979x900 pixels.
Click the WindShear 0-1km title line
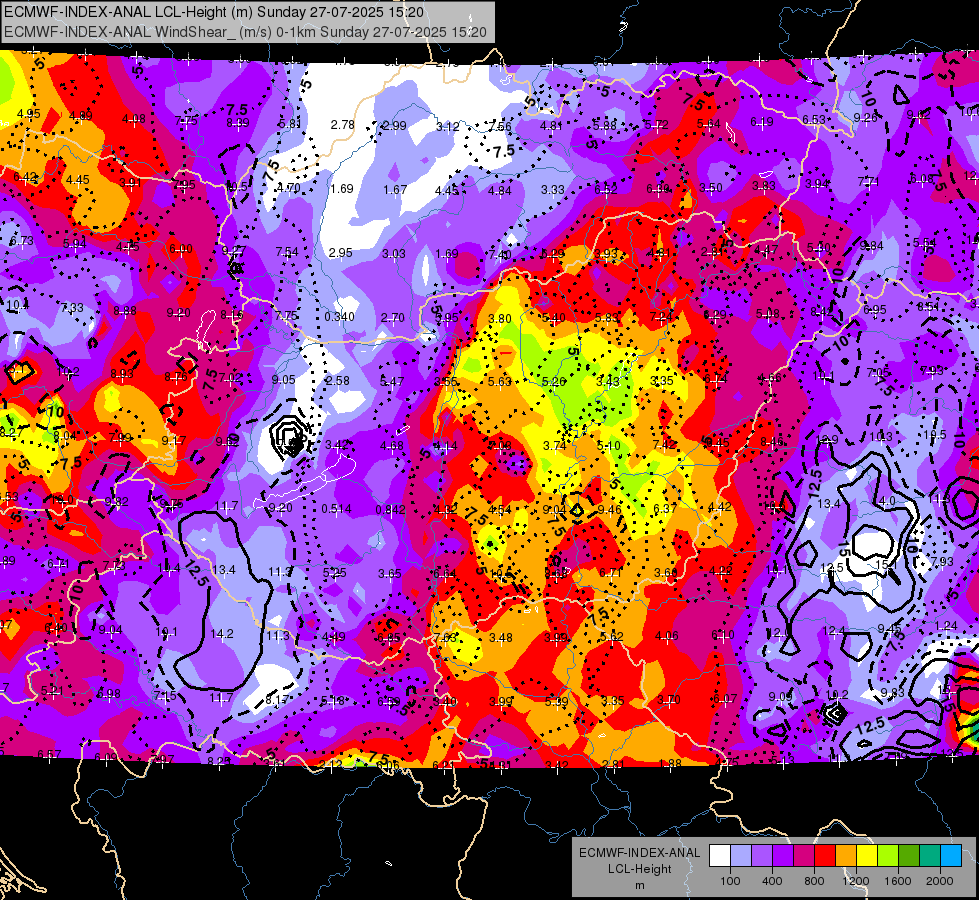(x=245, y=32)
